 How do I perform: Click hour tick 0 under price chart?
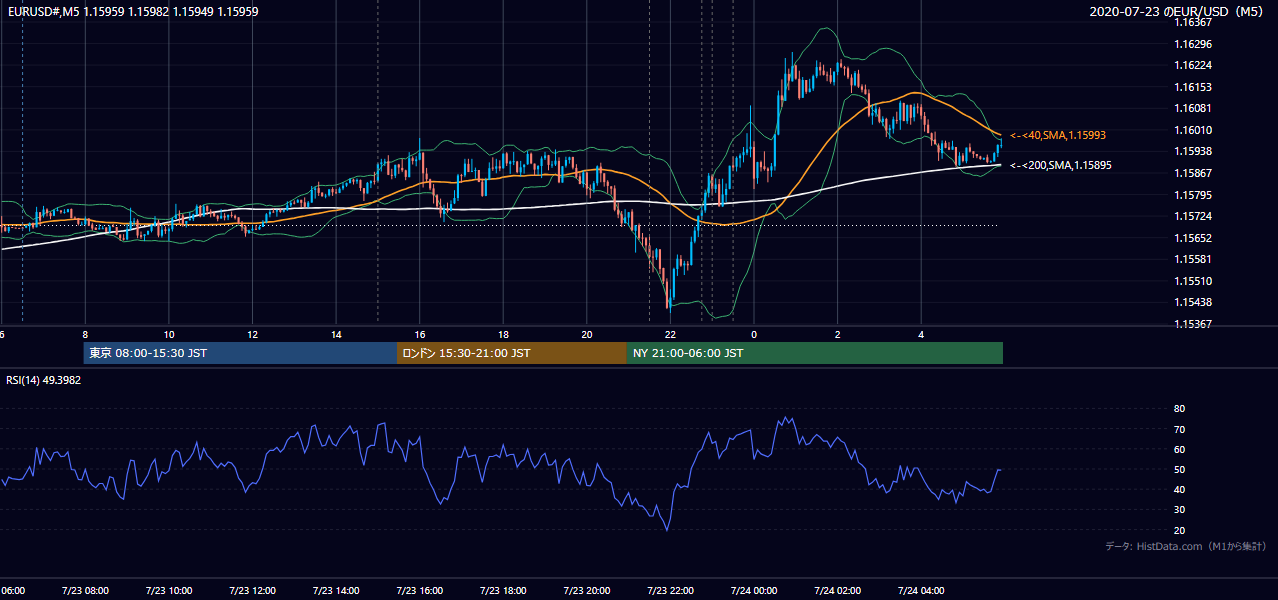(x=754, y=335)
